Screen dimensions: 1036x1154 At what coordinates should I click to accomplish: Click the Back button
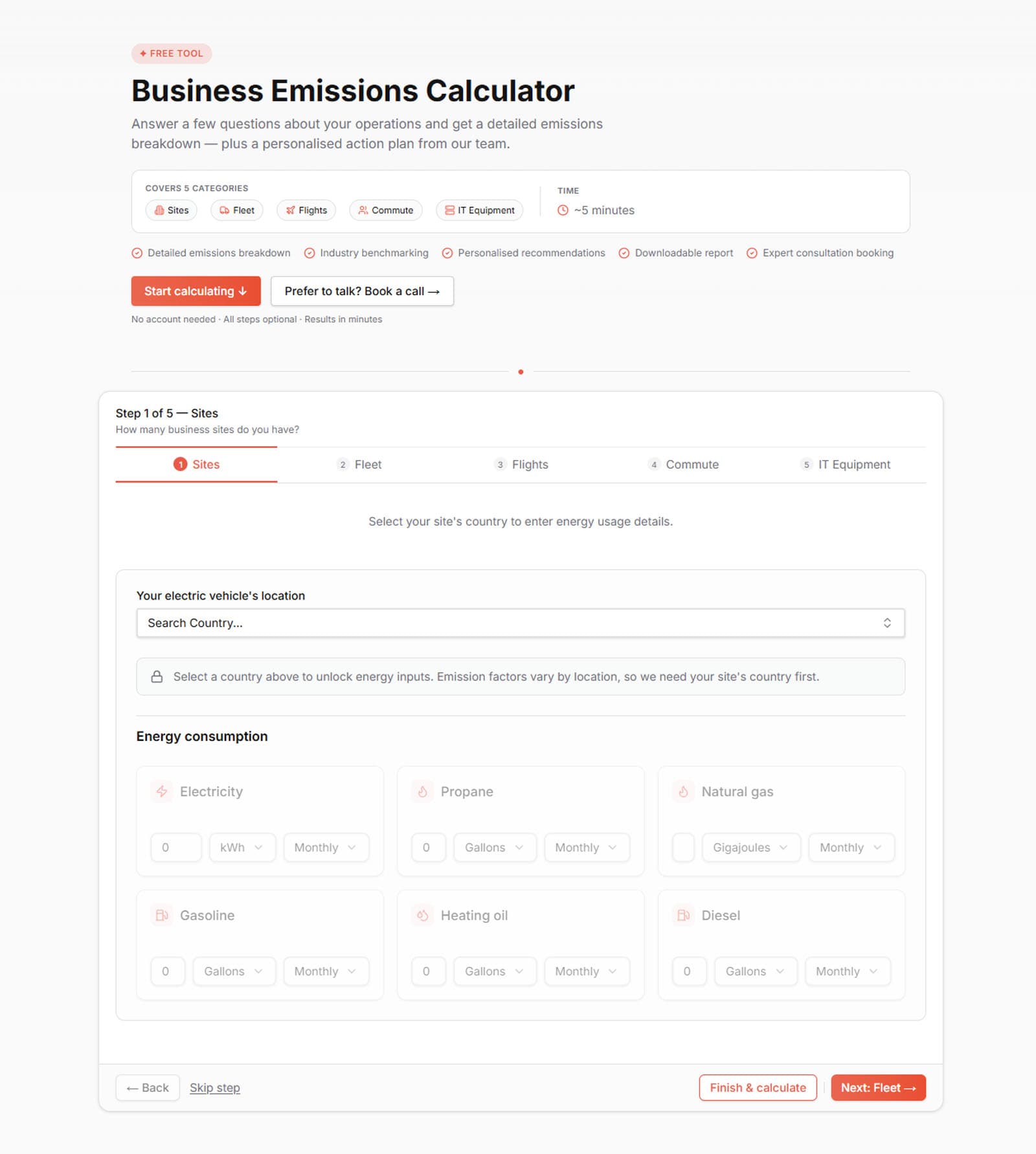pyautogui.click(x=148, y=1087)
